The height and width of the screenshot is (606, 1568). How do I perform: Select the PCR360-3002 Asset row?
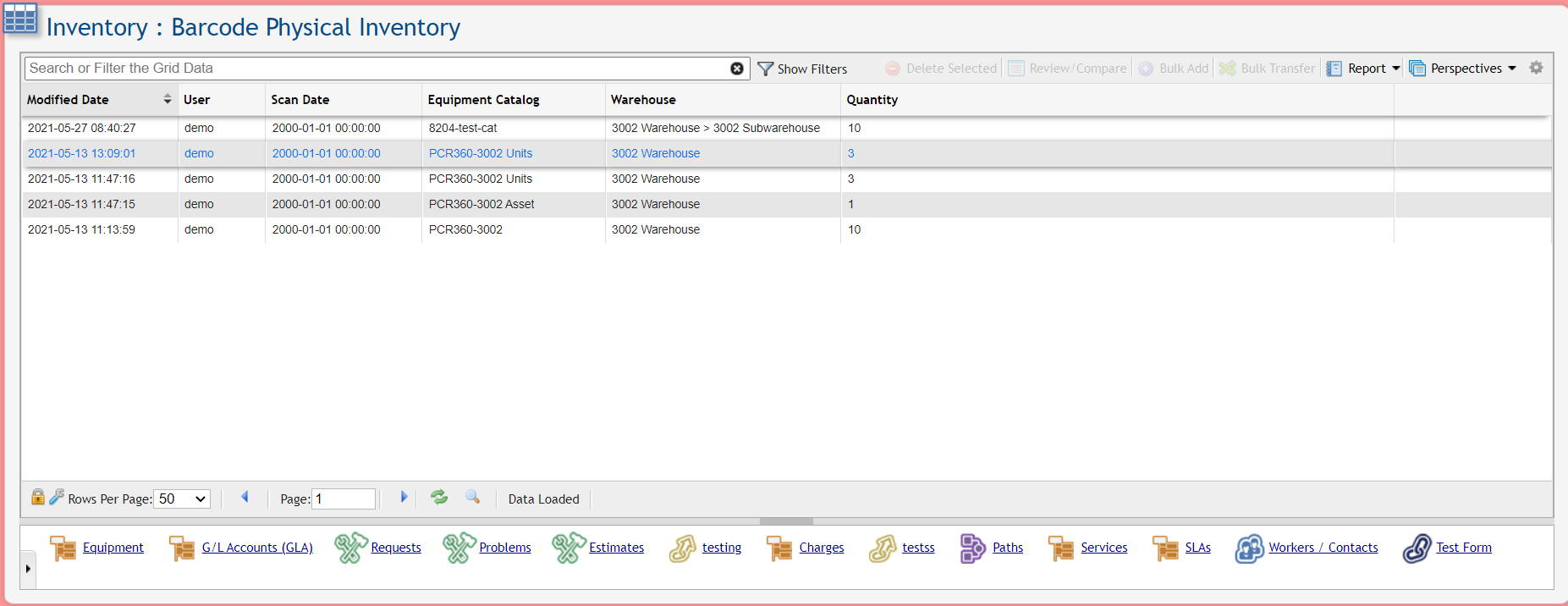[481, 204]
